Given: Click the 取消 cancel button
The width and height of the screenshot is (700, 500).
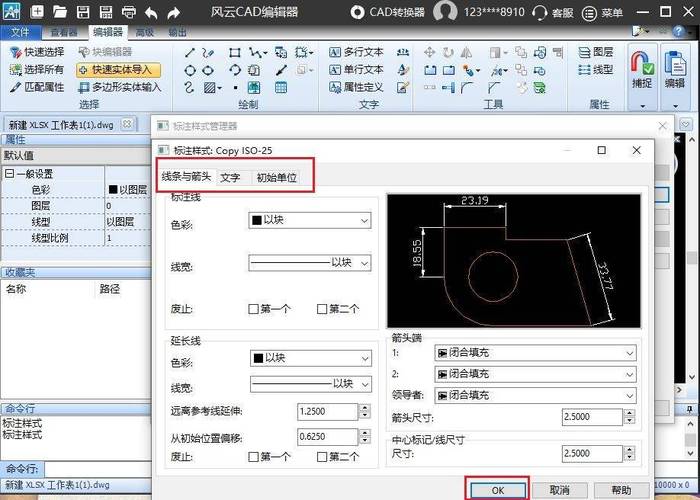Looking at the screenshot, I should (559, 490).
